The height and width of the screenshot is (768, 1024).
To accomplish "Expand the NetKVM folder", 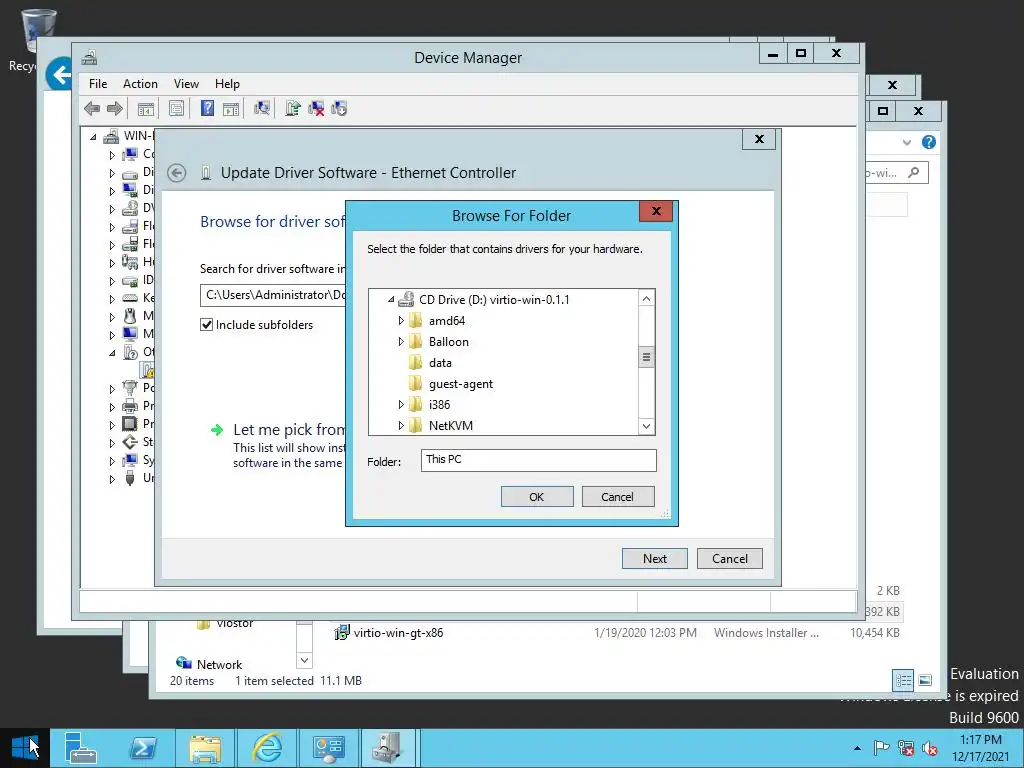I will [401, 426].
